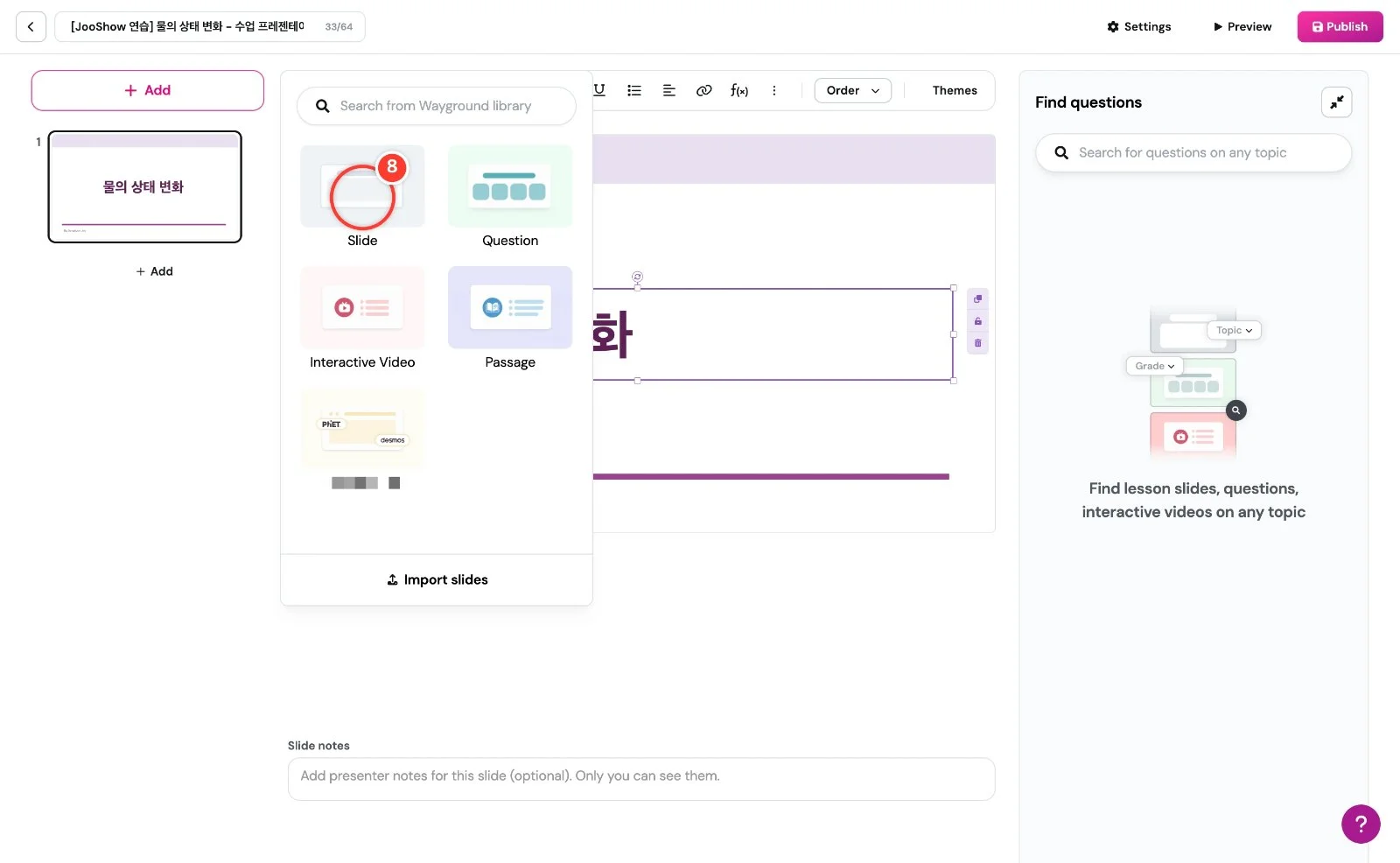The width and height of the screenshot is (1400, 863).
Task: Delete the selected text box
Action: (x=978, y=343)
